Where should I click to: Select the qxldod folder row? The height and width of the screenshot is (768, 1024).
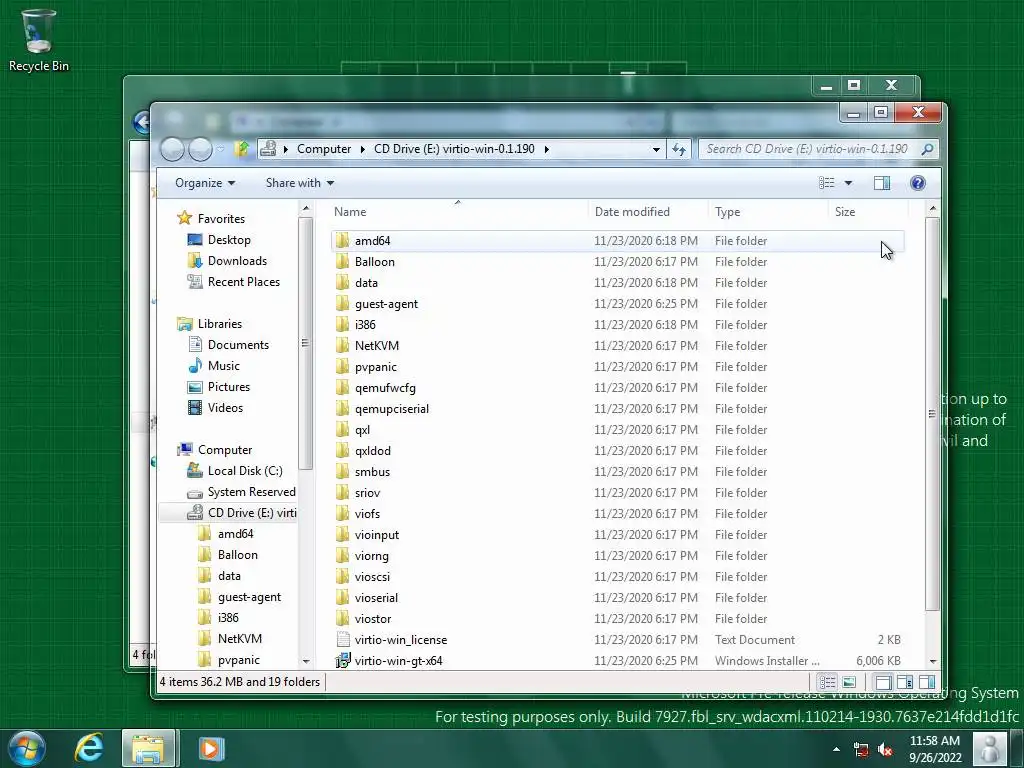(x=617, y=451)
